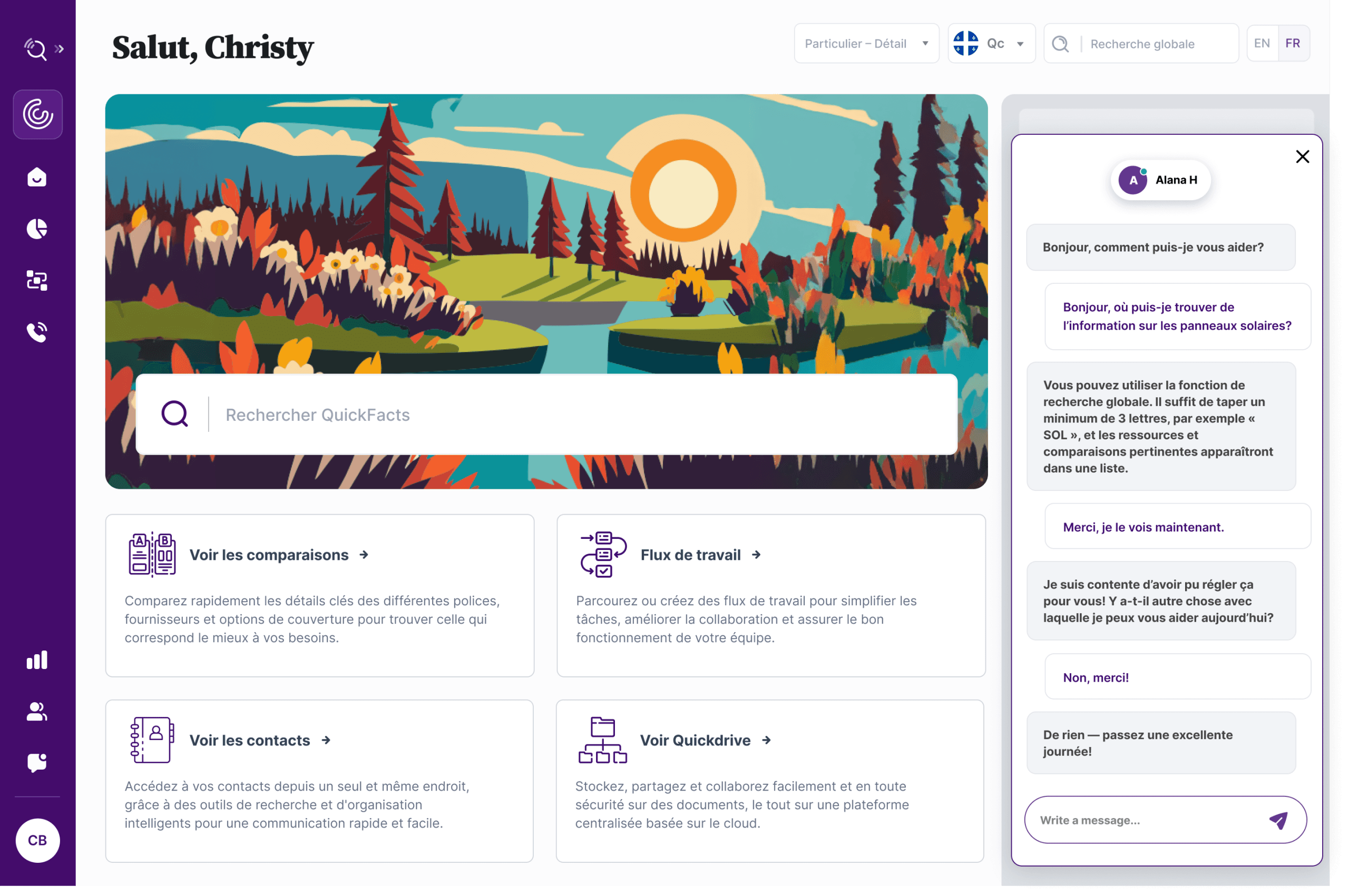Open the phone call sidebar icon
The width and height of the screenshot is (1349, 896).
[x=37, y=332]
